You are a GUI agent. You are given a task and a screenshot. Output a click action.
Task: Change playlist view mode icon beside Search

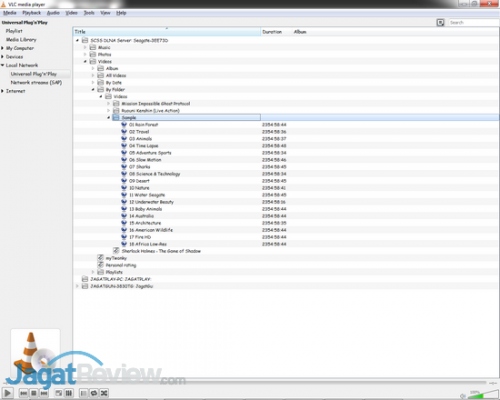(x=440, y=23)
